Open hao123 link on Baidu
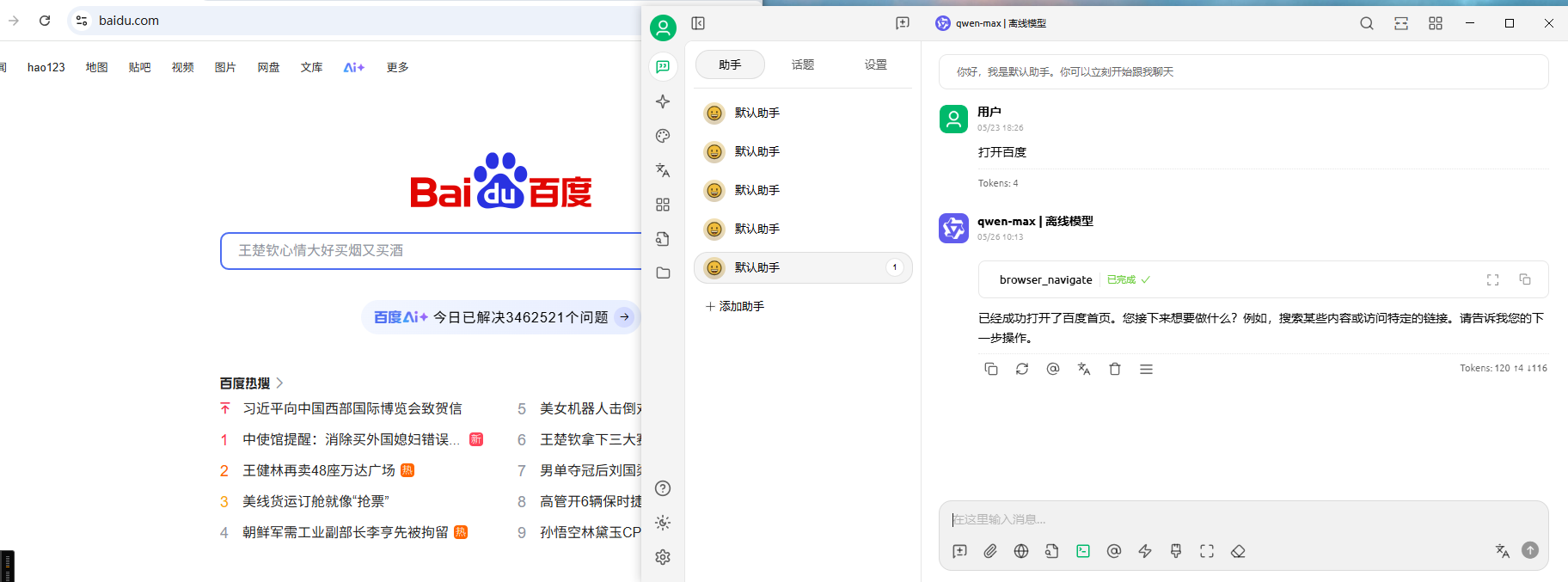The width and height of the screenshot is (1568, 582). point(46,67)
